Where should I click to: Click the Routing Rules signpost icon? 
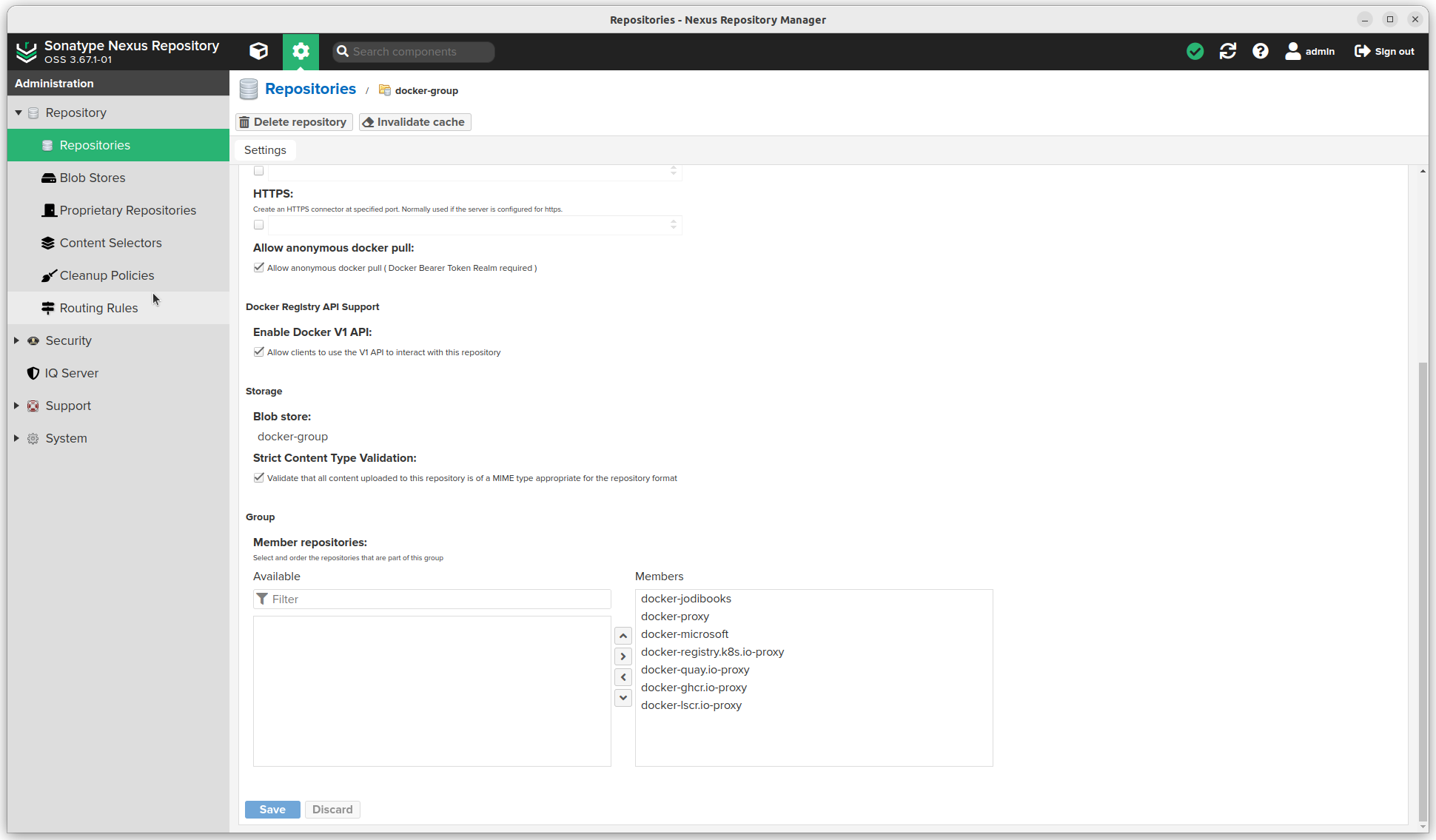(48, 308)
